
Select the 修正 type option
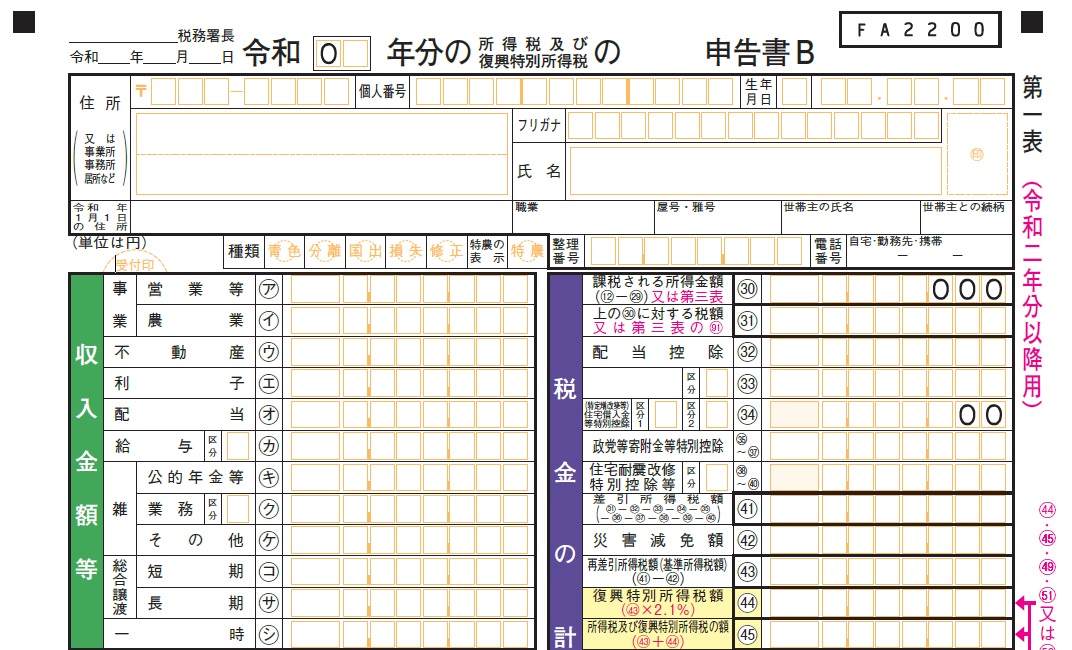tap(446, 252)
